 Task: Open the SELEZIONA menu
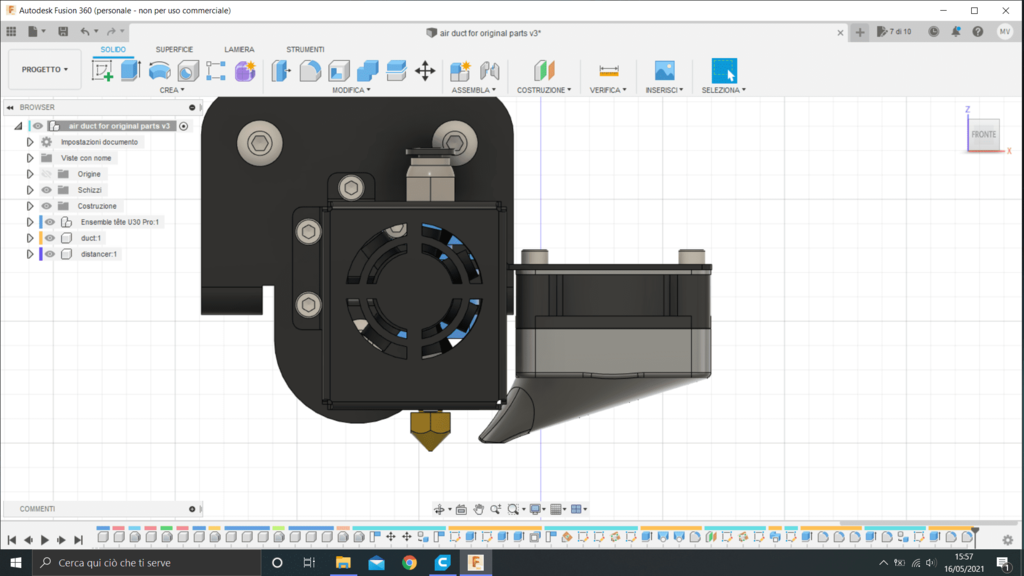click(724, 90)
